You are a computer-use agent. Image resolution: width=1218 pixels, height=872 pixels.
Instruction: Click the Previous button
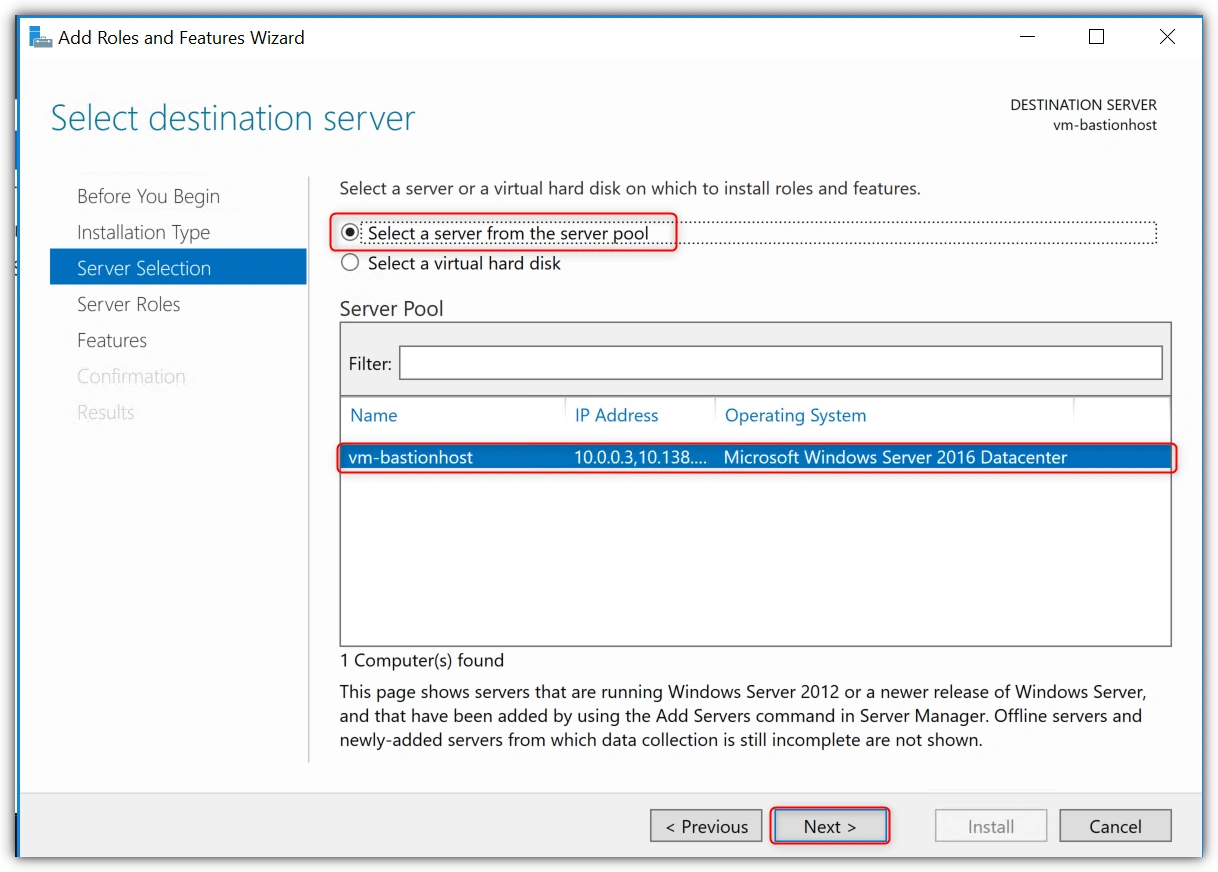(x=706, y=826)
